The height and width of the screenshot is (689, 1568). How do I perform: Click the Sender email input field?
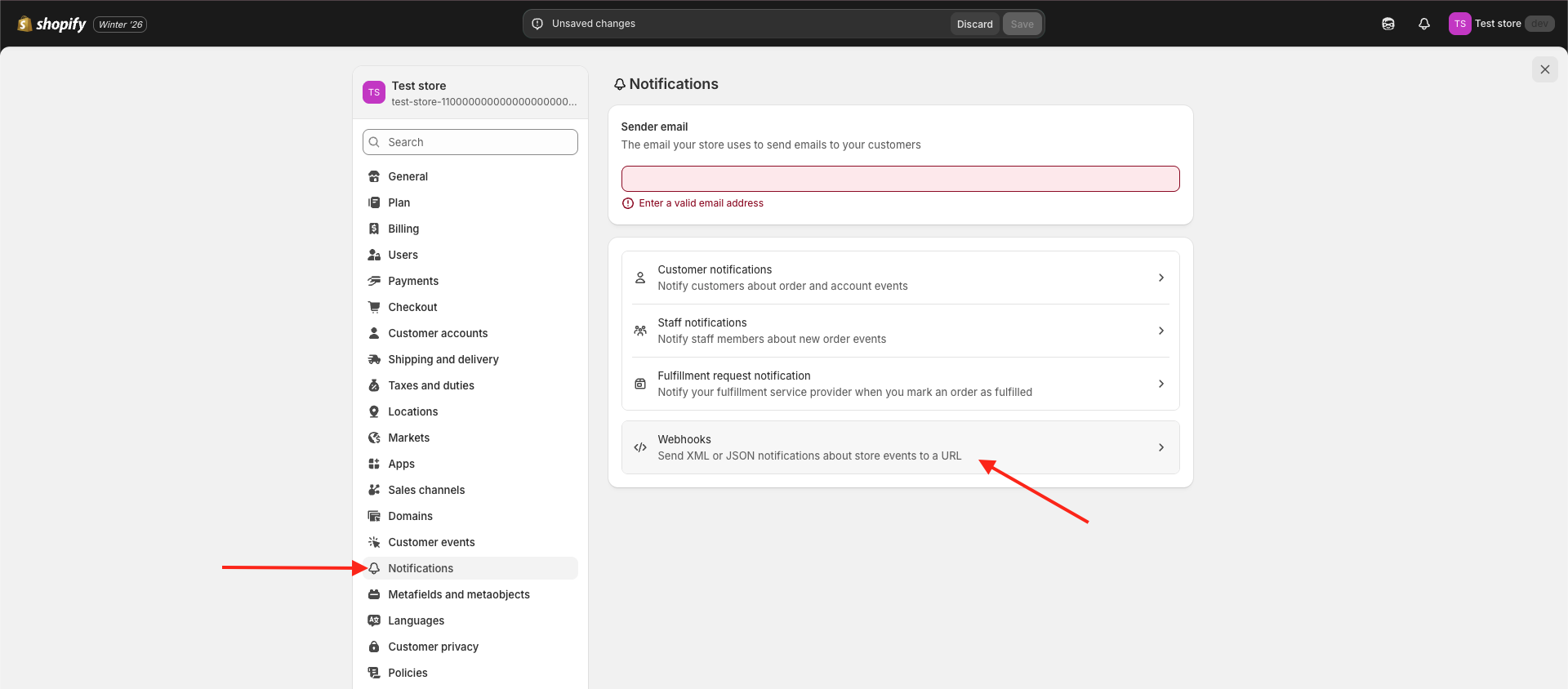point(900,179)
